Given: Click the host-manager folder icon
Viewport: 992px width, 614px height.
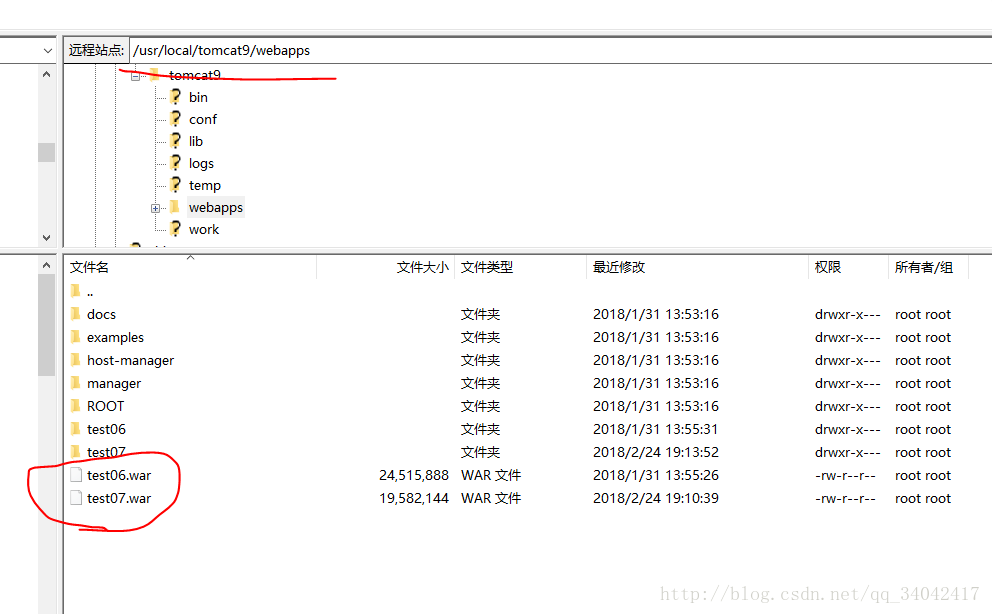Looking at the screenshot, I should [x=76, y=360].
